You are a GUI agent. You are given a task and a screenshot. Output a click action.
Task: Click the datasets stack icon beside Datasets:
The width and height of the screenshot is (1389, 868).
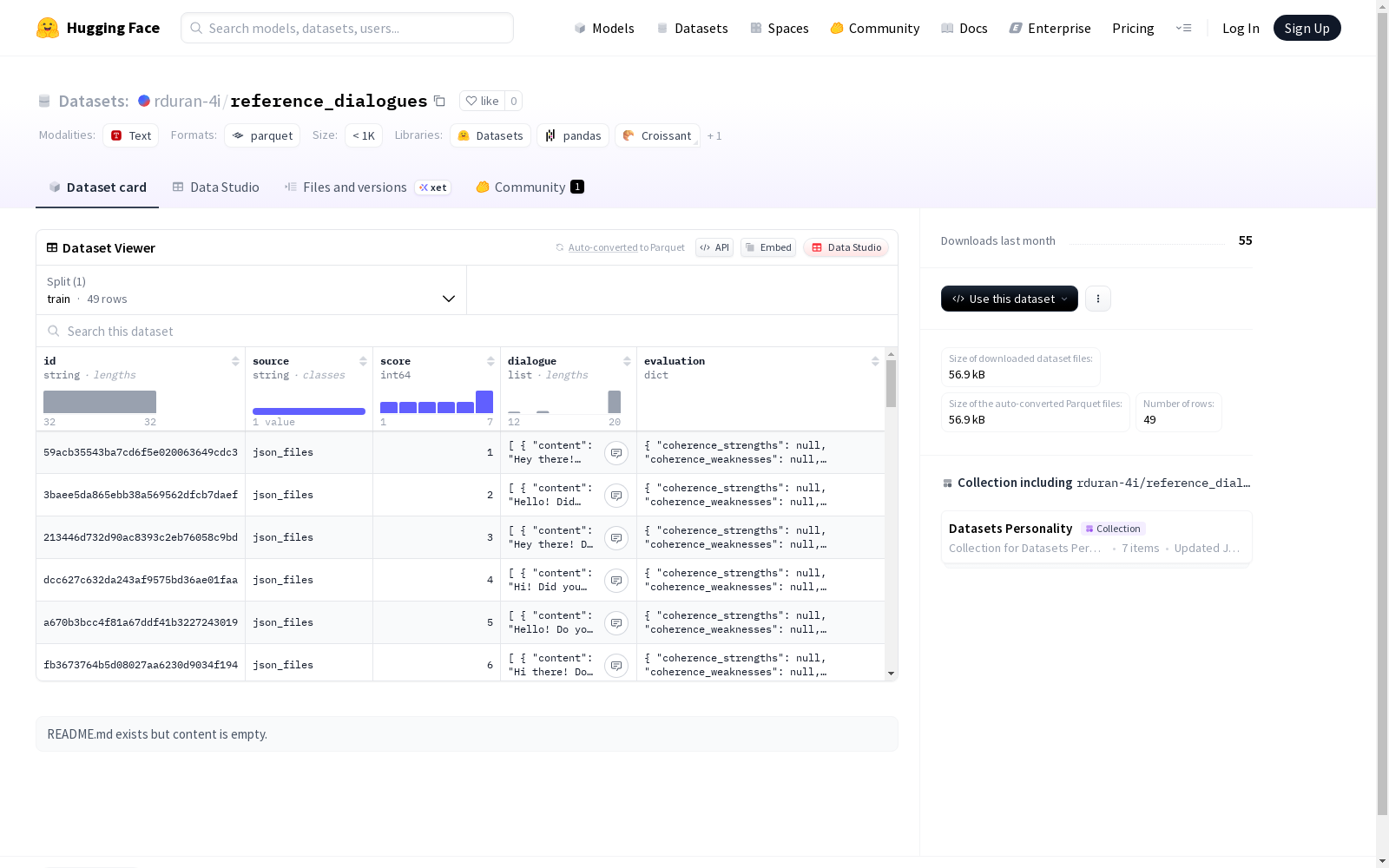(44, 102)
